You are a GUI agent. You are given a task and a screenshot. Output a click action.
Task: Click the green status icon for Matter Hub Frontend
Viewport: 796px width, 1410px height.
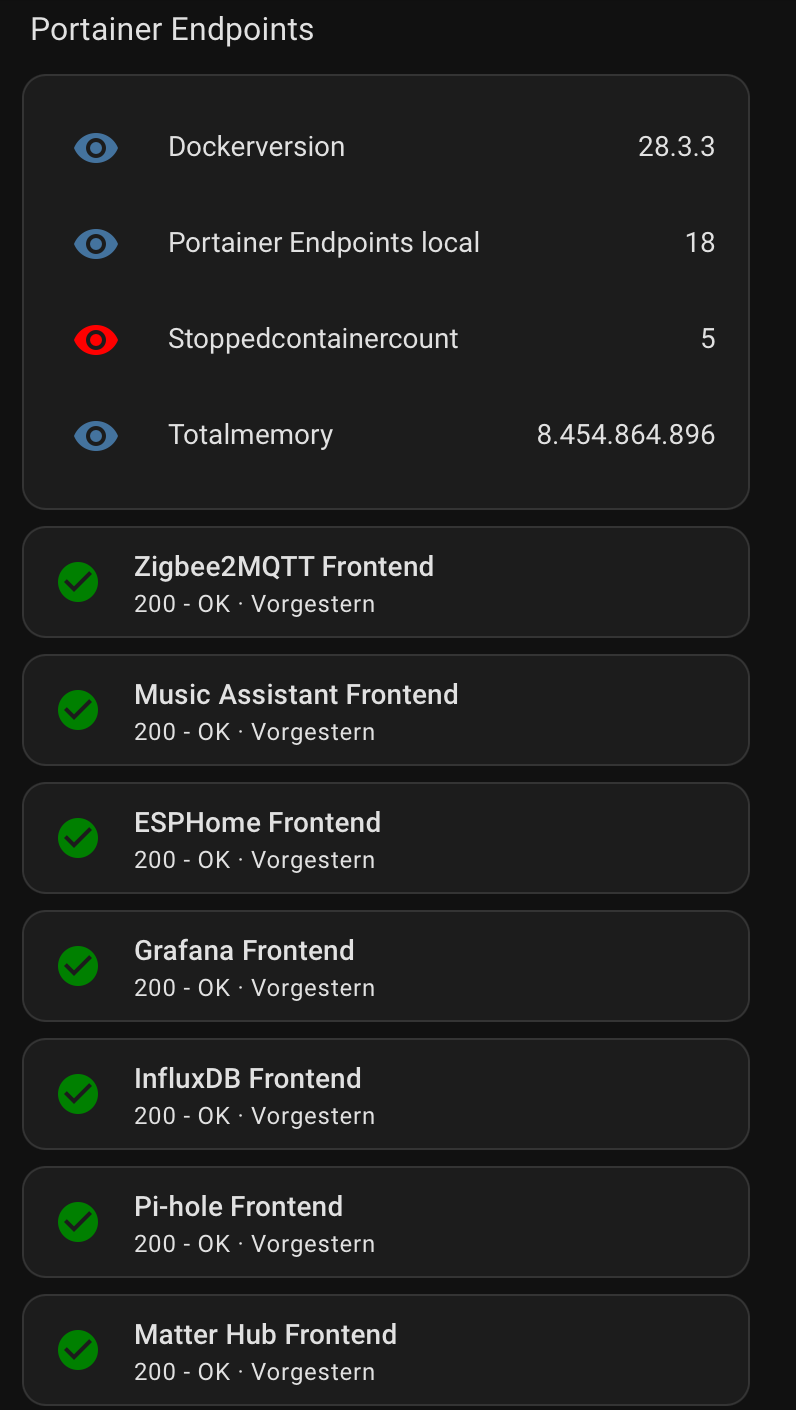[78, 1350]
